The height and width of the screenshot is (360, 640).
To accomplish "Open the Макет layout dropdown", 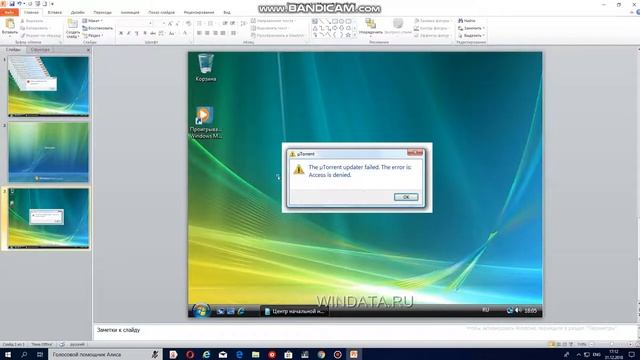I will tap(93, 21).
